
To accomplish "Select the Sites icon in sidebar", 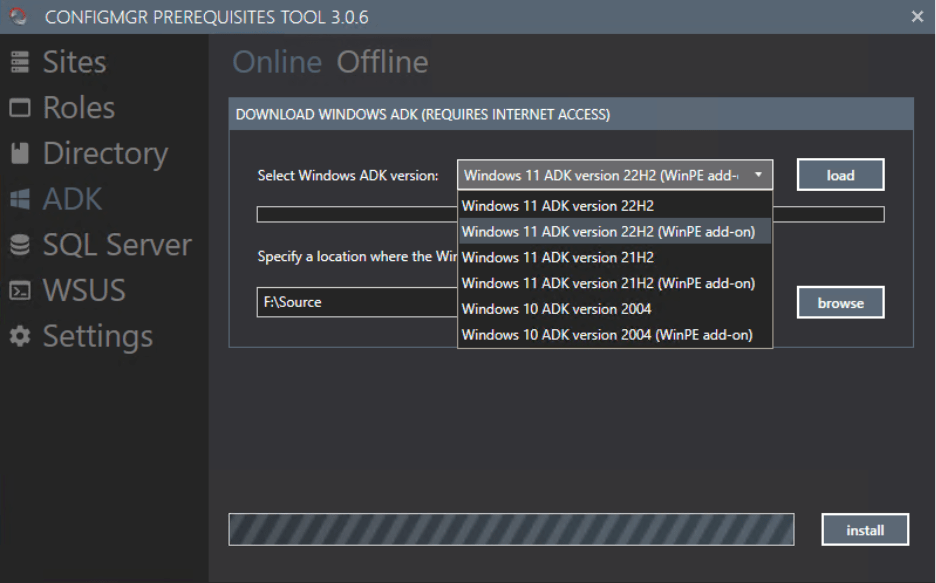I will tap(18, 61).
